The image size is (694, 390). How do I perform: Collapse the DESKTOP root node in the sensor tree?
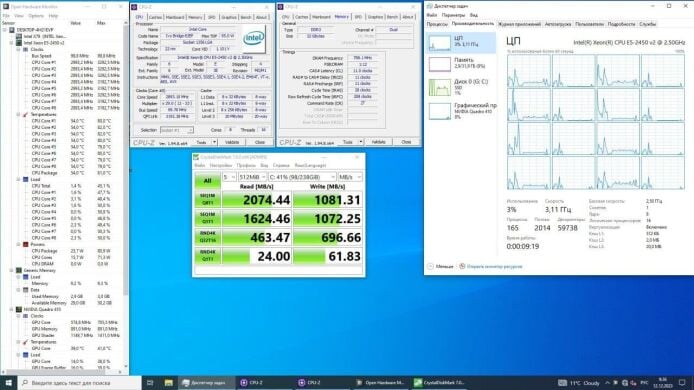pos(5,30)
